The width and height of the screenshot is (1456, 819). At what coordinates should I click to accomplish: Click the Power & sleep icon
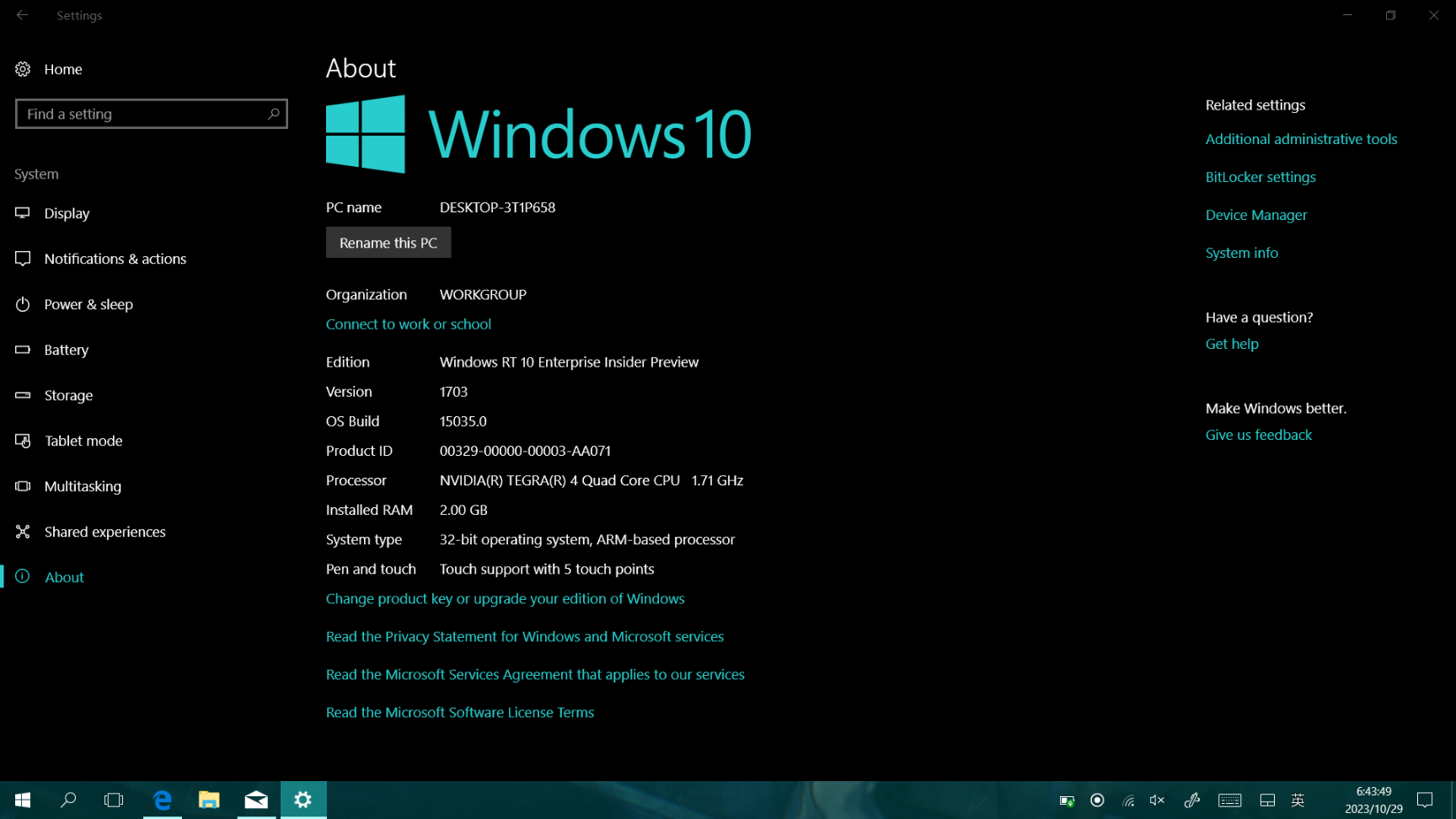point(23,304)
